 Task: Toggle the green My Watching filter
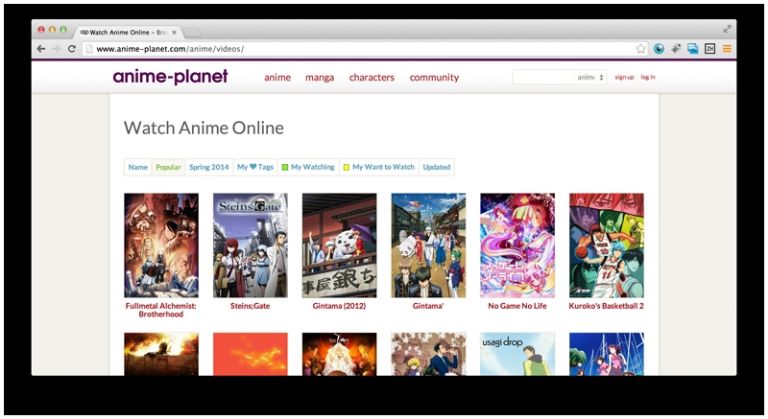pyautogui.click(x=308, y=167)
